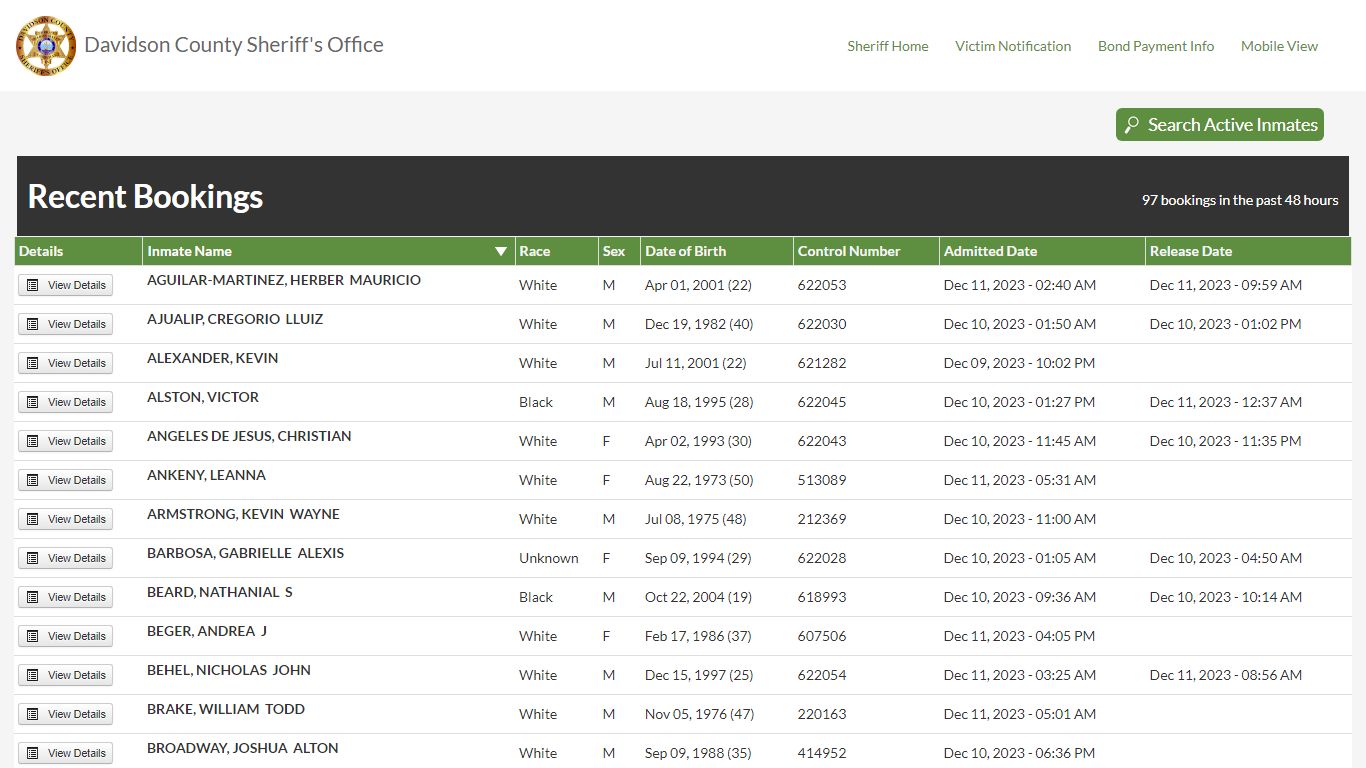The image size is (1366, 768).
Task: Go to Bond Payment Info
Action: point(1156,46)
